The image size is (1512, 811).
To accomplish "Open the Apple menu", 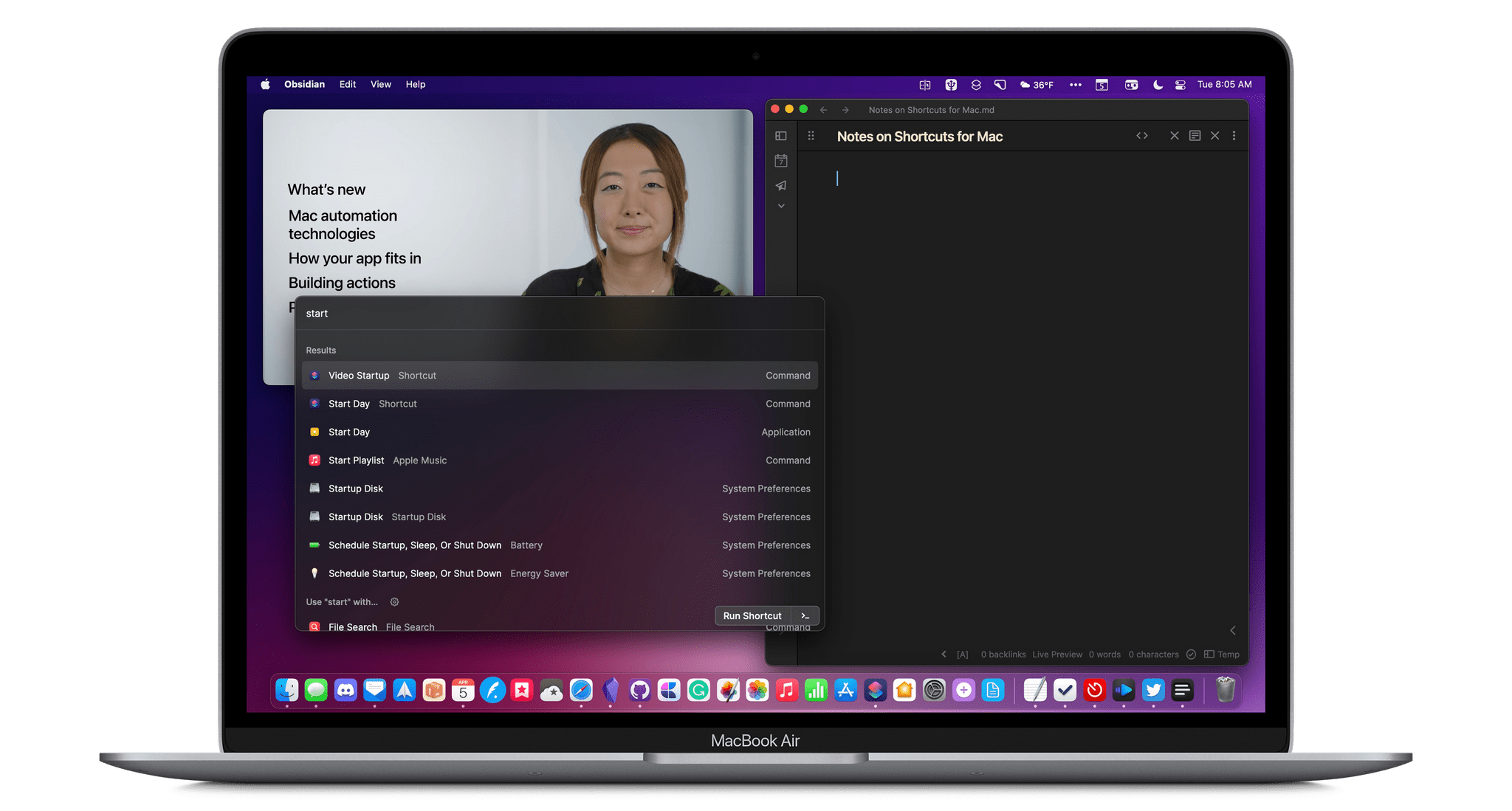I will (x=265, y=85).
